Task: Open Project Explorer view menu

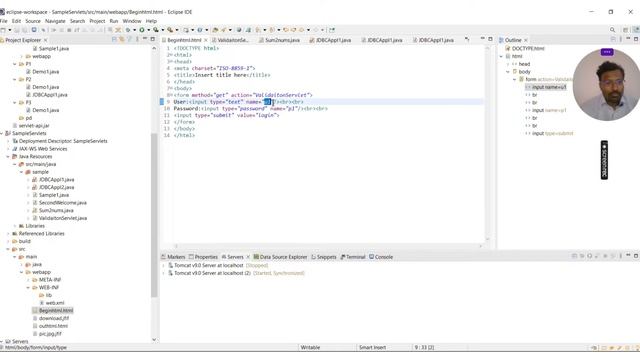Action: tap(137, 40)
